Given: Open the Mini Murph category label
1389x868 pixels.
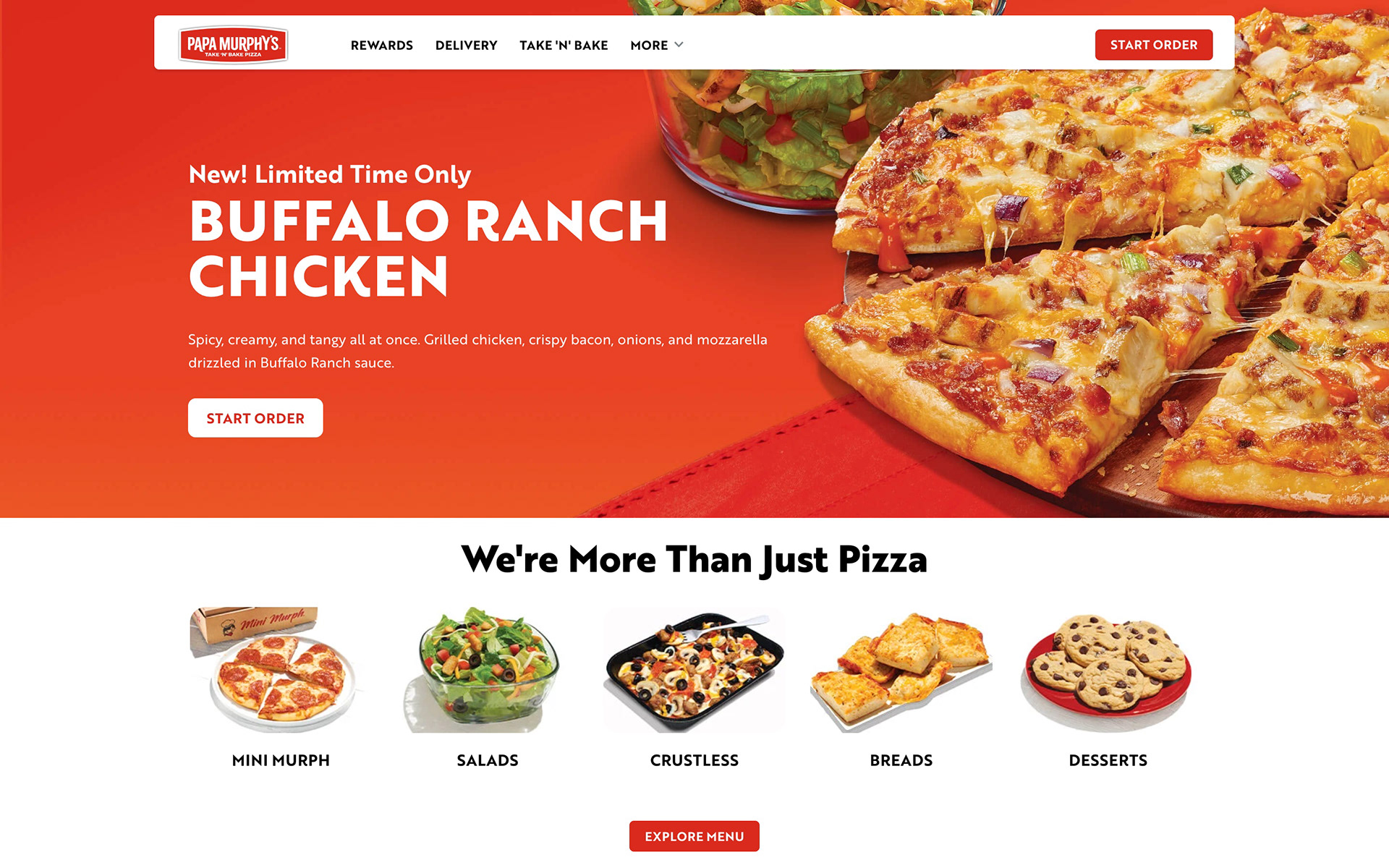Looking at the screenshot, I should click(x=281, y=760).
